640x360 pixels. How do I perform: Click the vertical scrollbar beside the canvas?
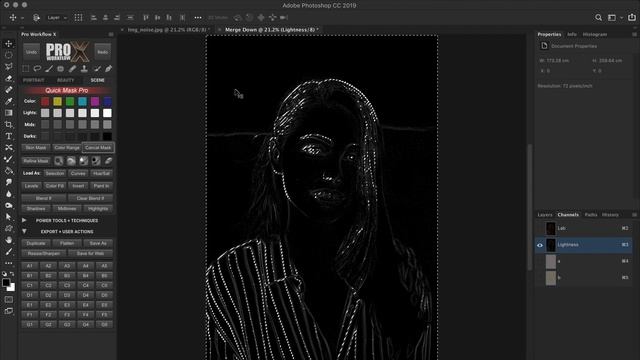point(529,207)
